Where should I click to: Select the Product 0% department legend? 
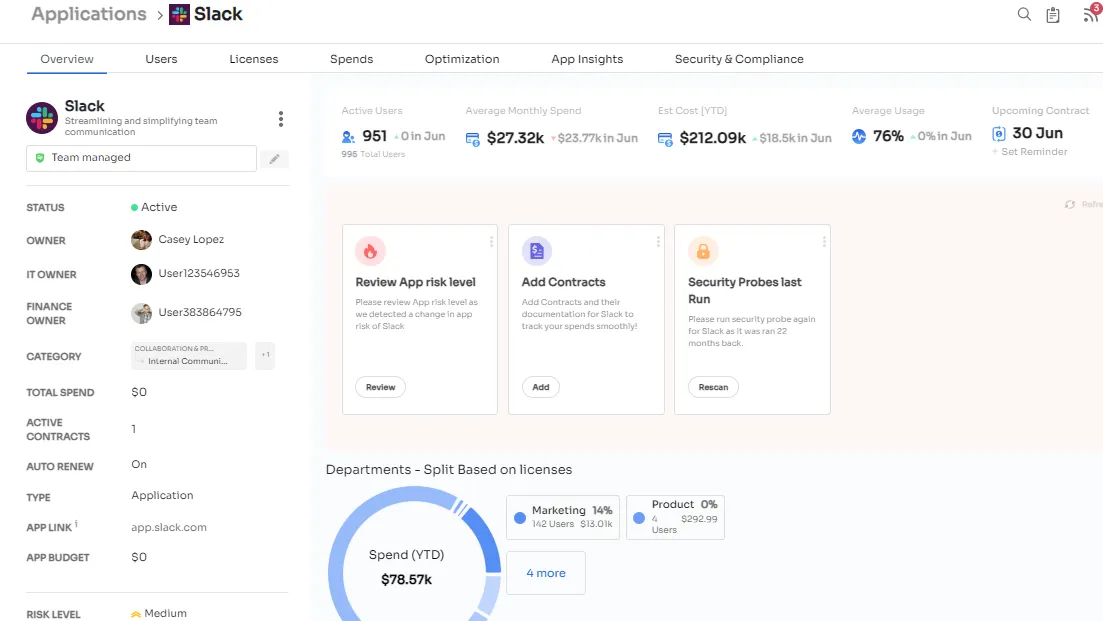[675, 518]
